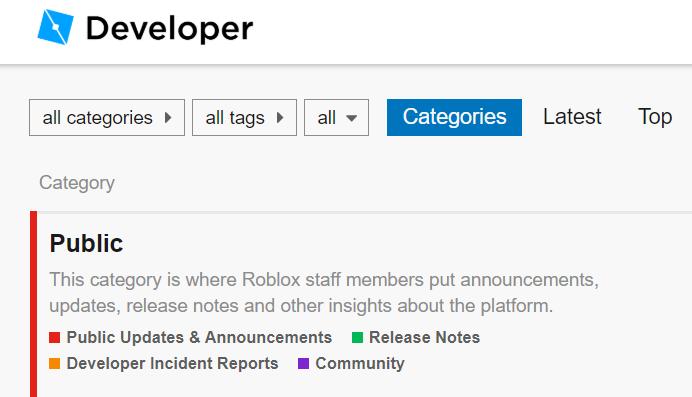Expand the 'all' filter dropdown
Viewport: 692px width, 397px height.
pos(336,117)
